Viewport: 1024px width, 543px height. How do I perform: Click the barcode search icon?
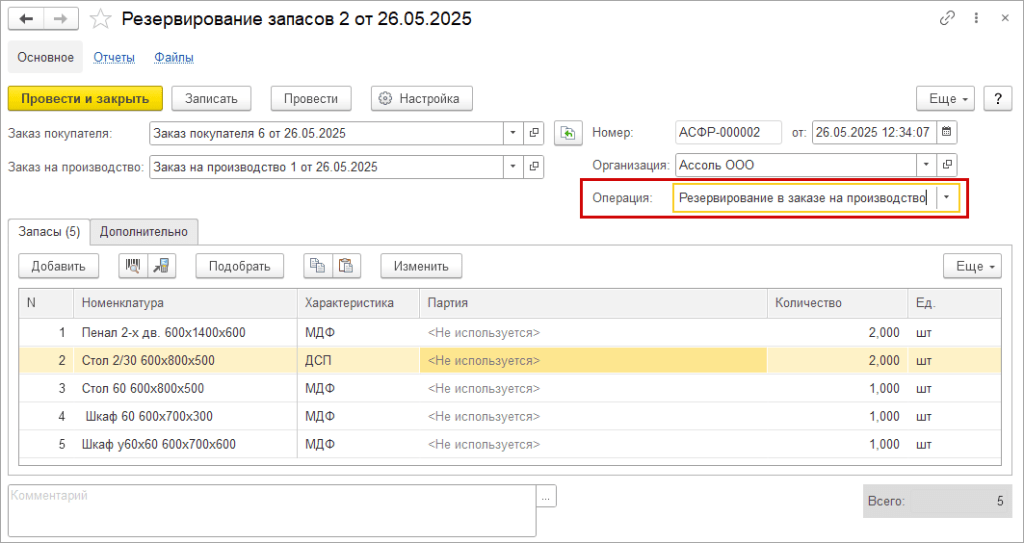(x=132, y=265)
